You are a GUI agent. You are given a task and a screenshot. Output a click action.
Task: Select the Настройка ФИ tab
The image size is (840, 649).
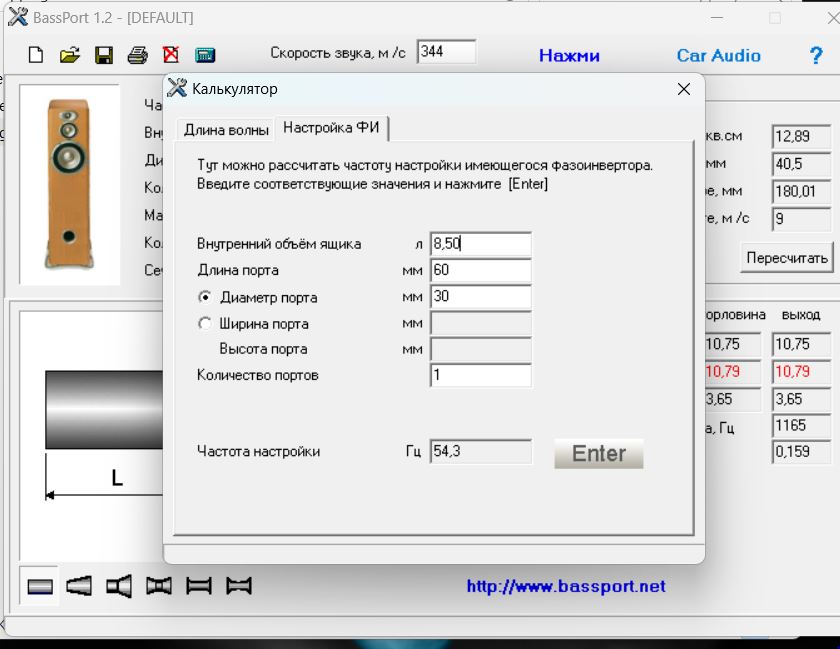[330, 128]
